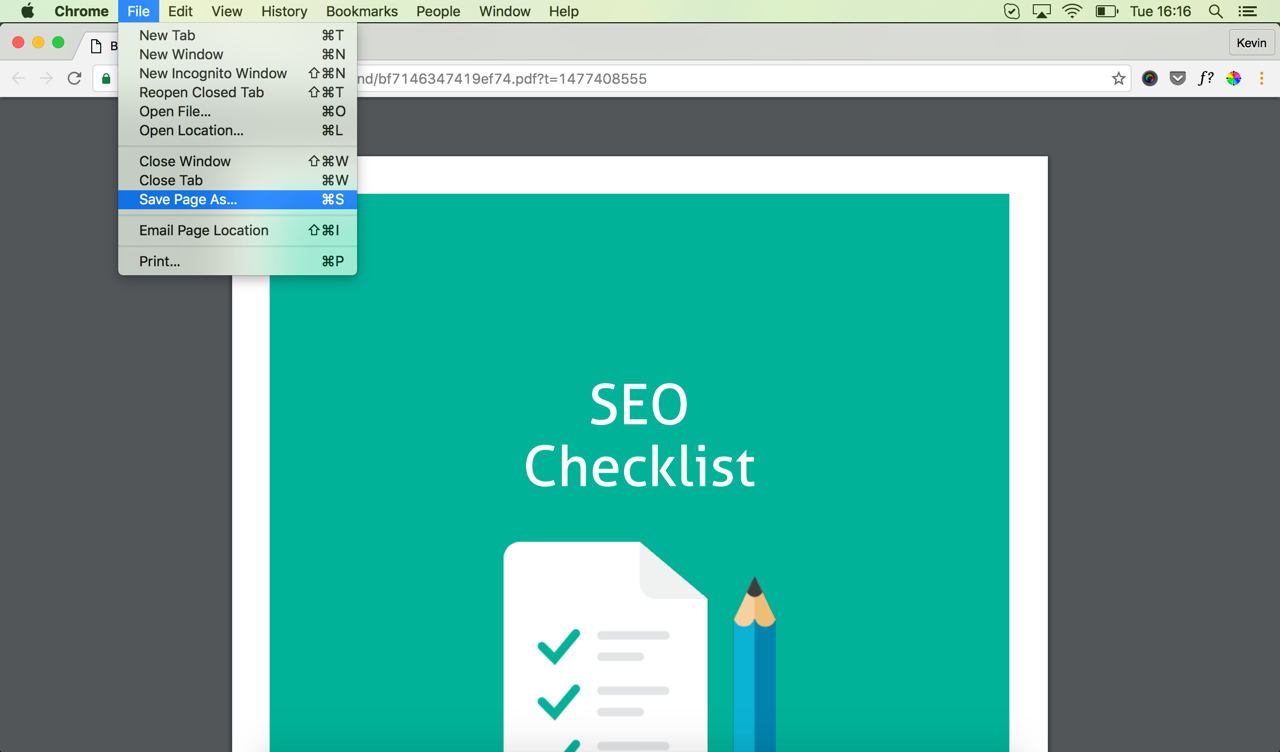Image resolution: width=1280 pixels, height=752 pixels.
Task: Click the Pocket extension icon
Action: (x=1178, y=78)
